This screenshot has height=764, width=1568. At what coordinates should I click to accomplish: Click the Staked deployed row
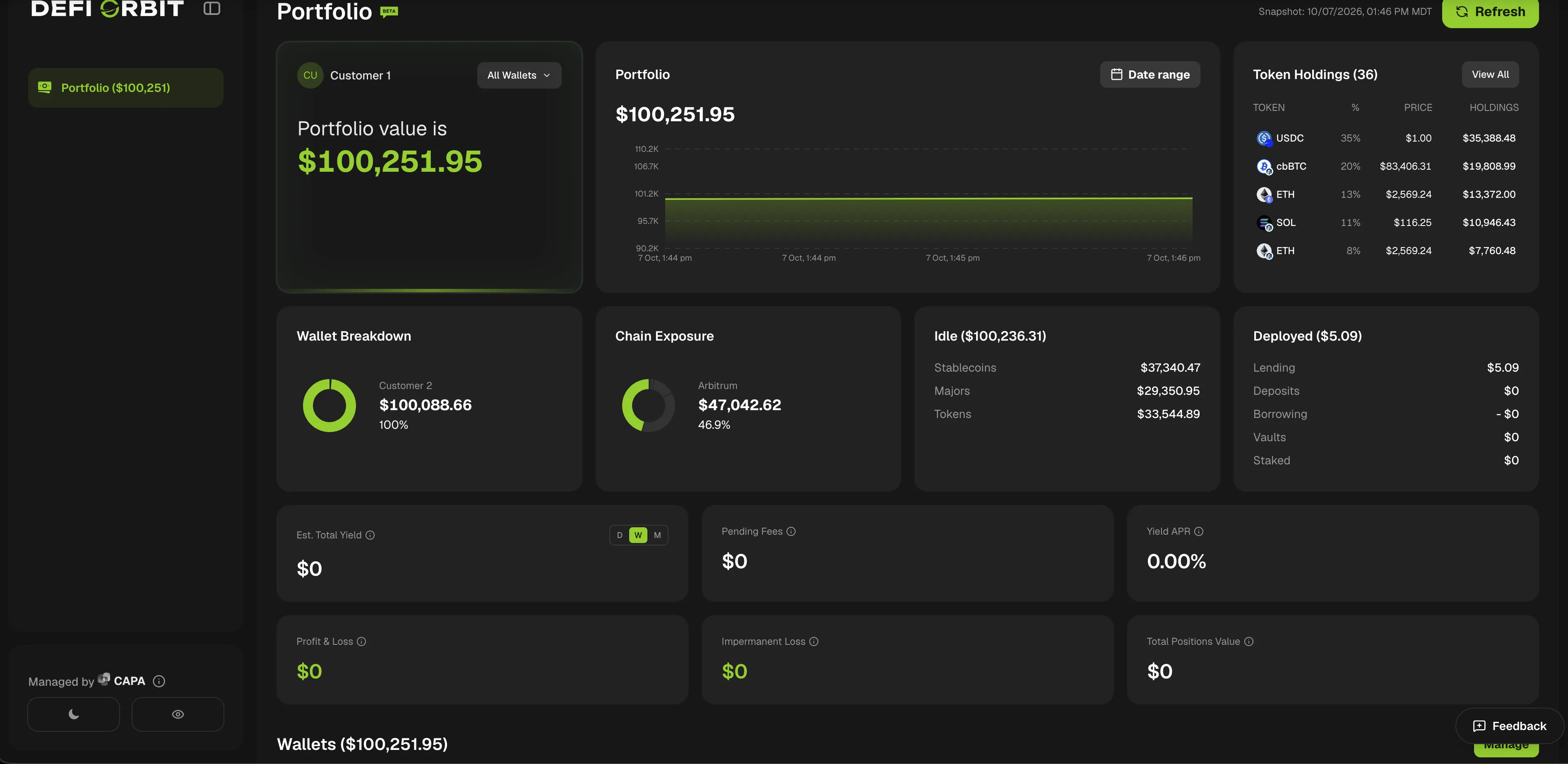point(1386,460)
